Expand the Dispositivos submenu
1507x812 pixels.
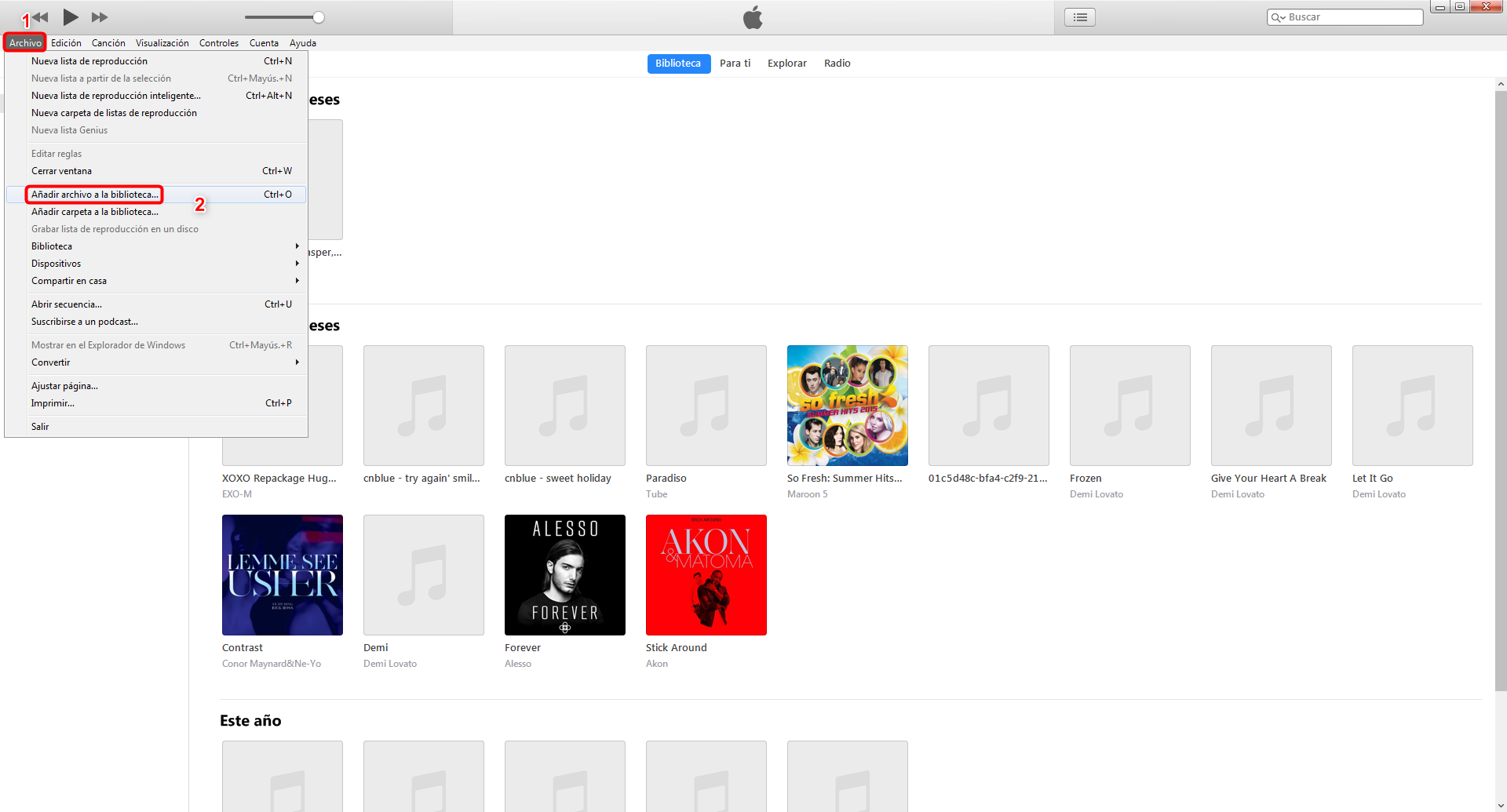tap(297, 263)
